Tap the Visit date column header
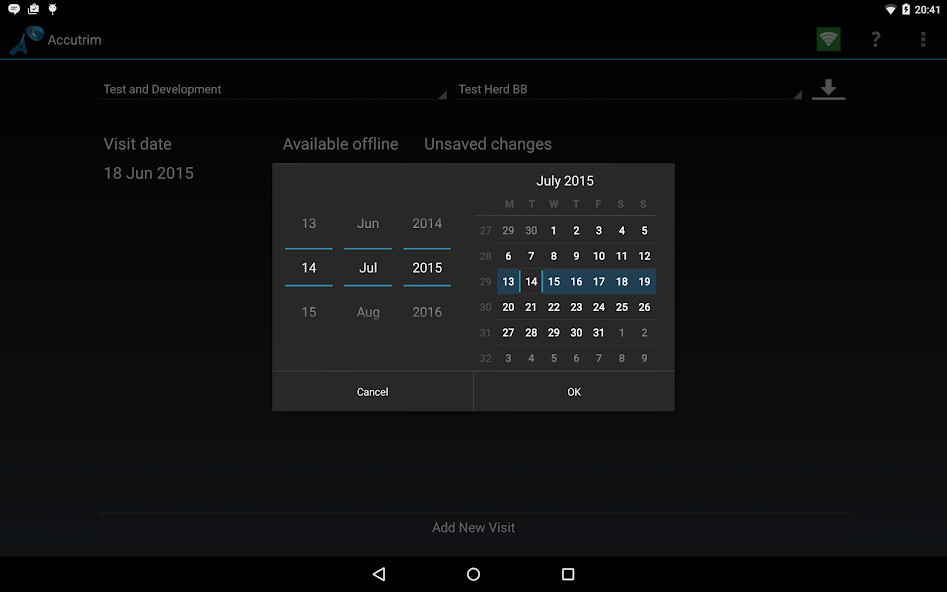 click(138, 144)
